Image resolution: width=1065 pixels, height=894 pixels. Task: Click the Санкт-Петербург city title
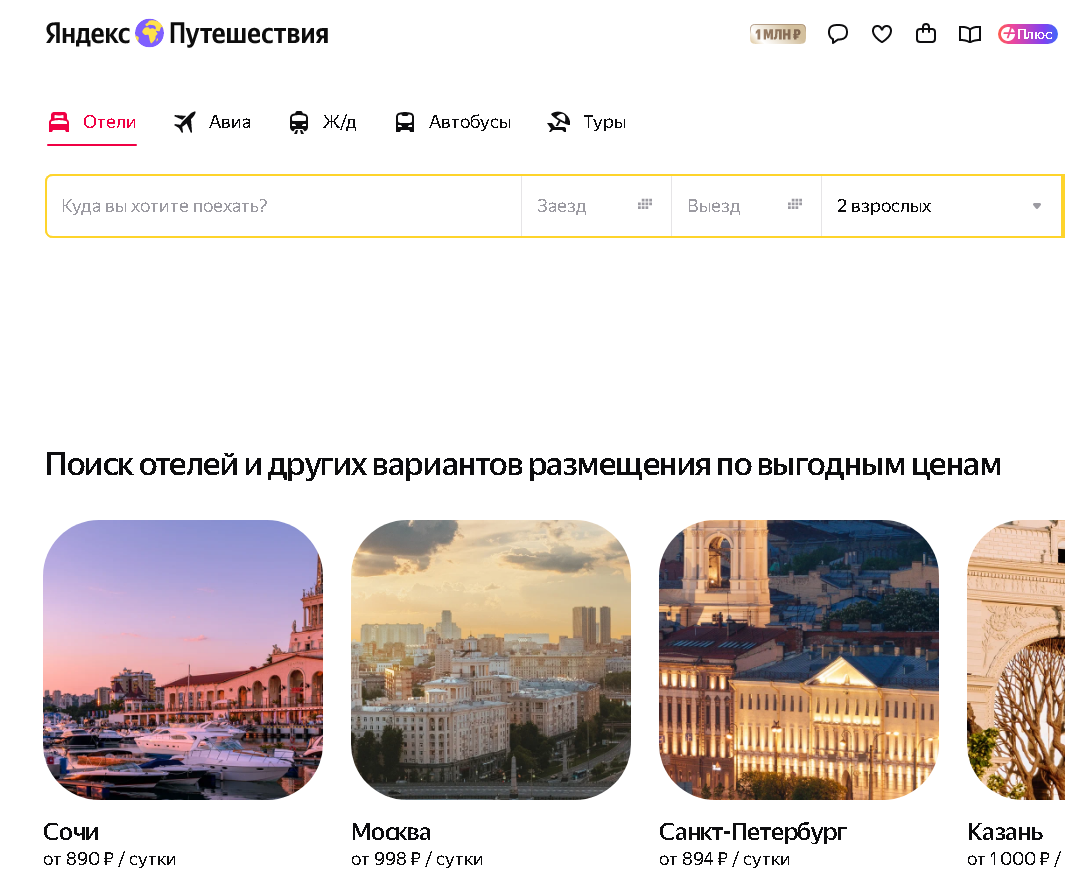pos(753,832)
